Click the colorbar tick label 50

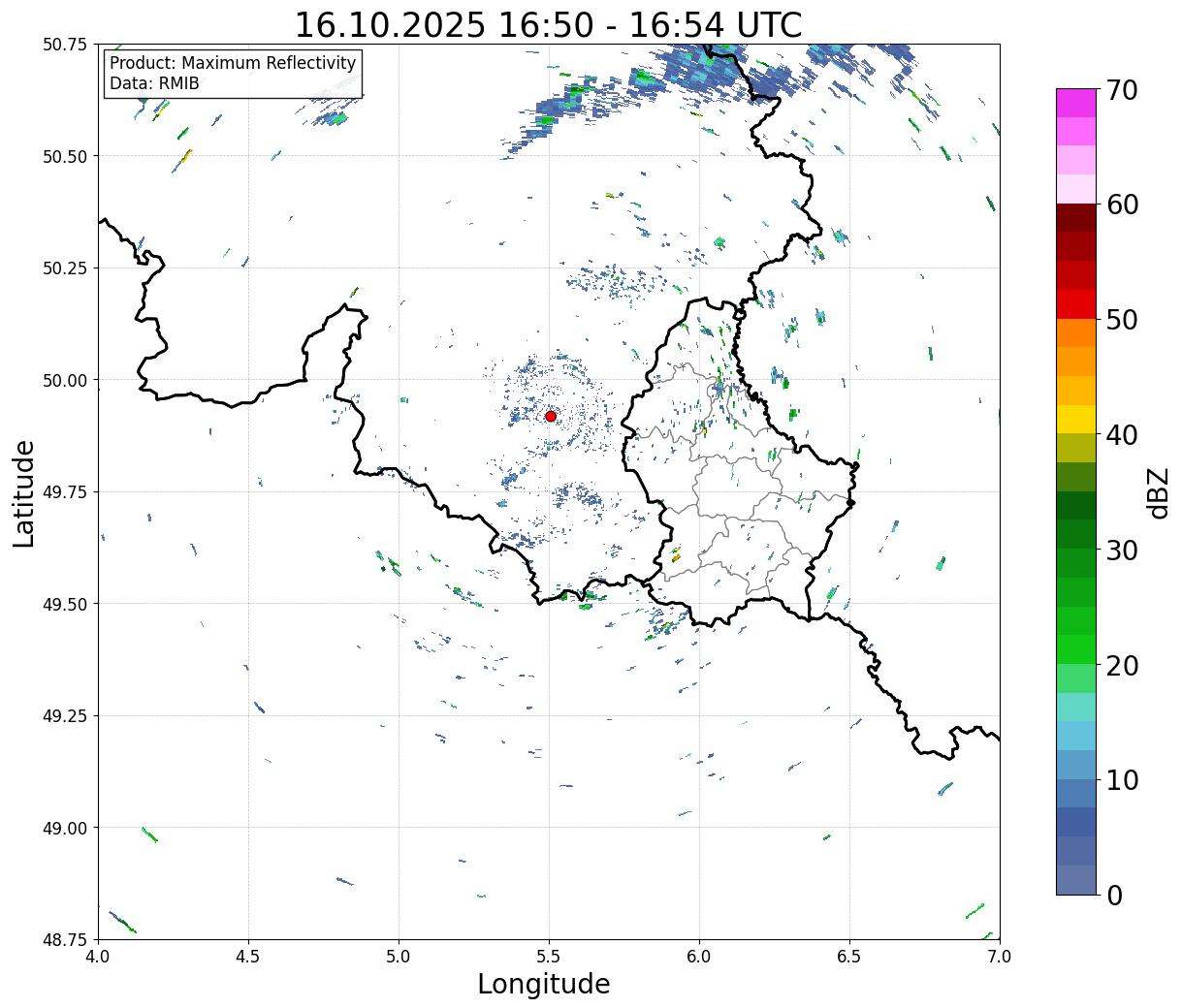1122,320
